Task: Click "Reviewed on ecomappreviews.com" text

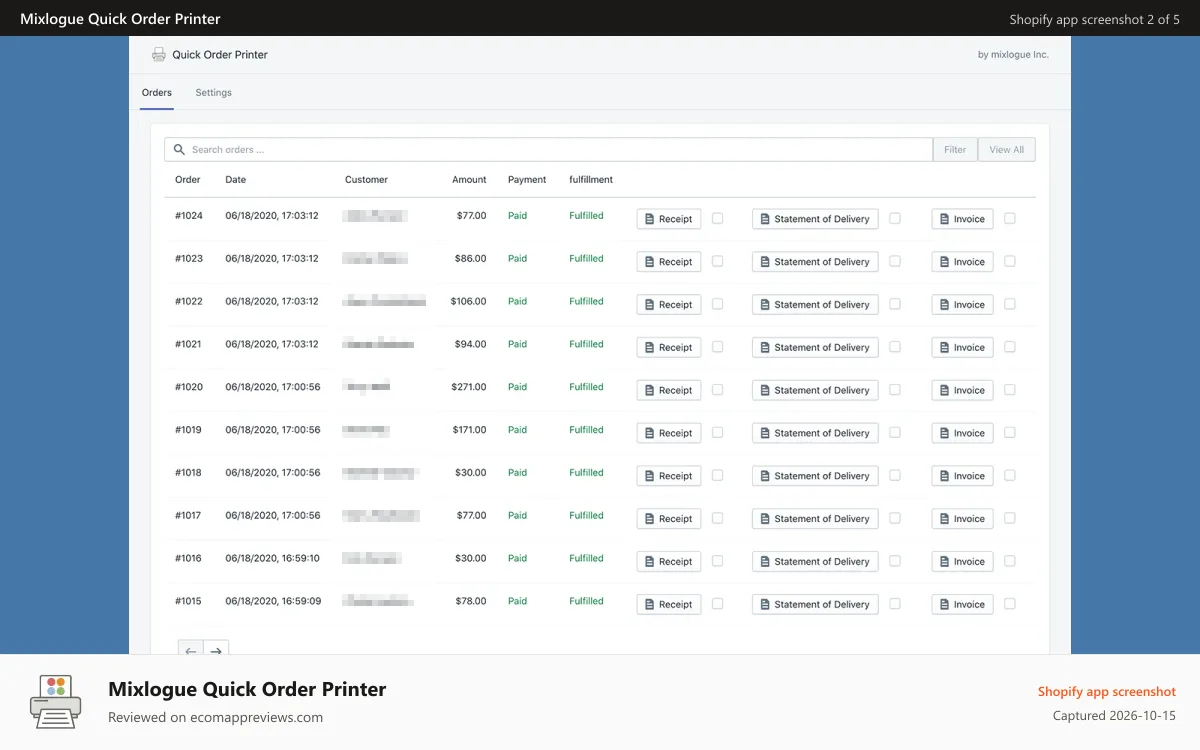Action: tap(215, 717)
